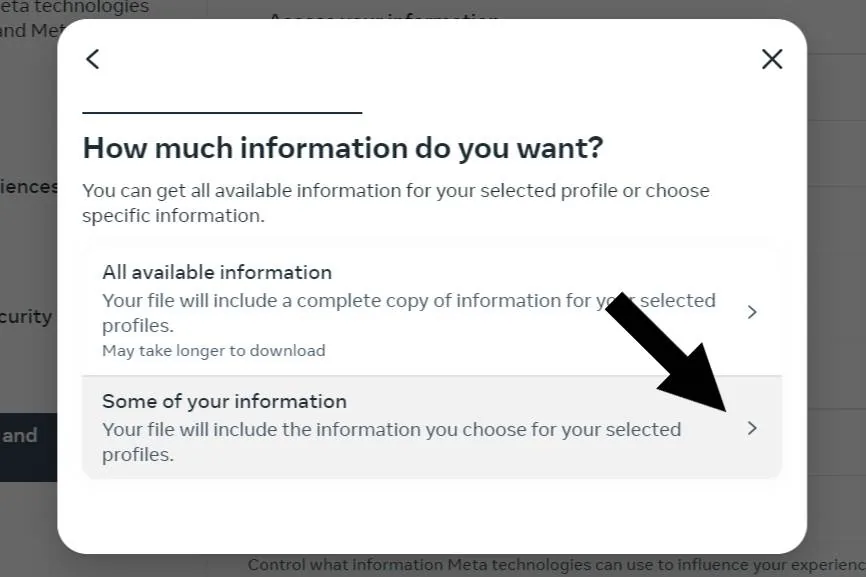
Task: Dismiss the dialog using the X icon
Action: [772, 59]
